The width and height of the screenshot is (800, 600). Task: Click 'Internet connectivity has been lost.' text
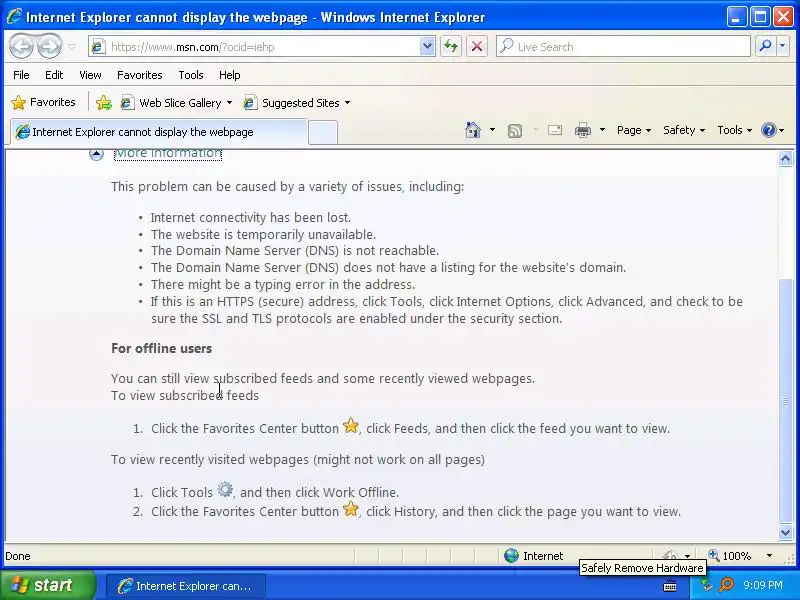click(251, 217)
